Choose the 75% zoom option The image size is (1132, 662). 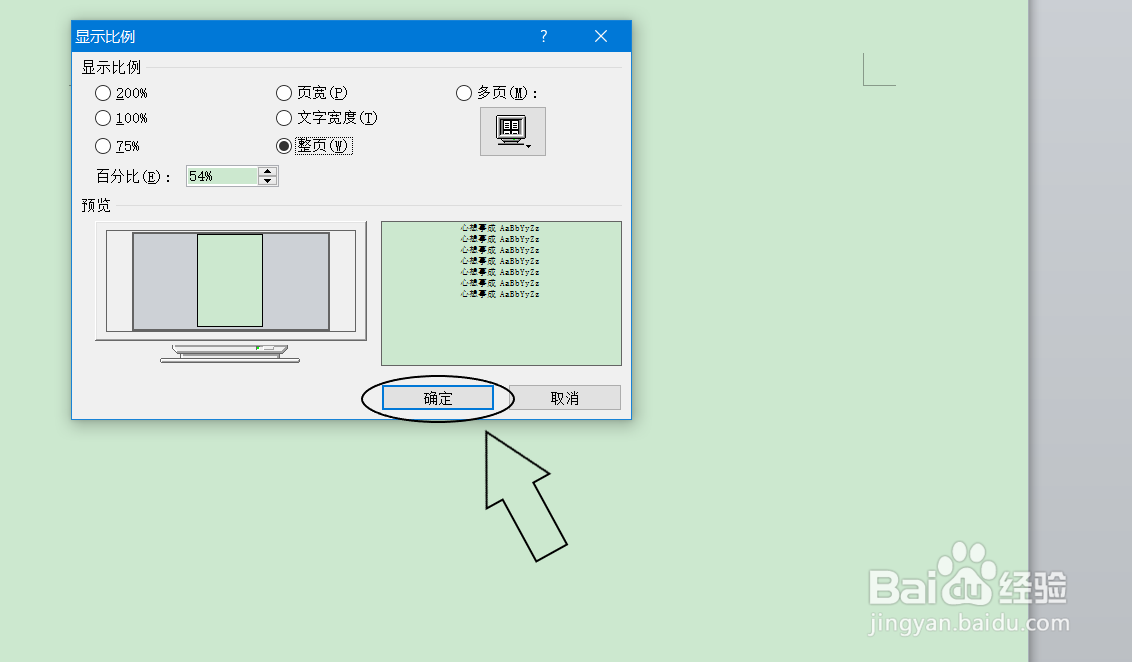(103, 145)
